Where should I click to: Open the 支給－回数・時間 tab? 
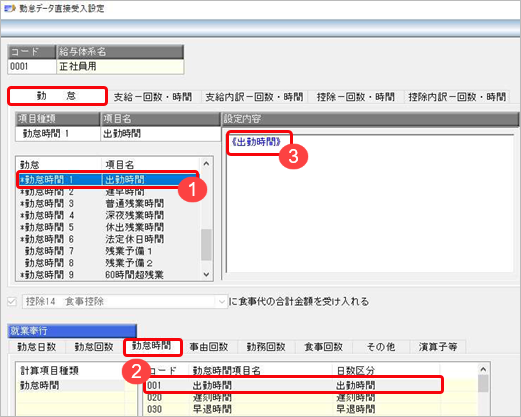(153, 97)
